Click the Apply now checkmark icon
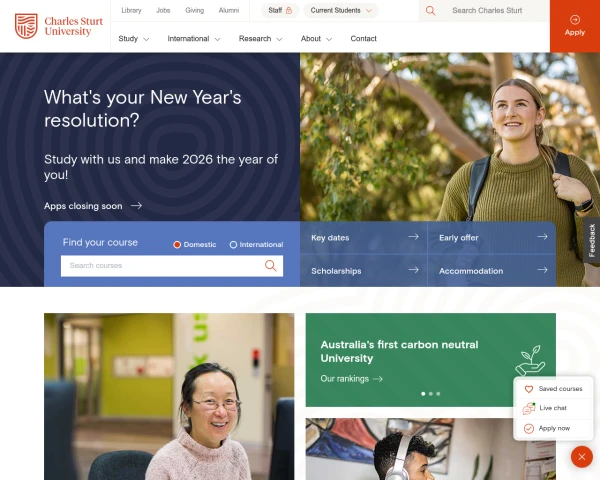Viewport: 600px width, 480px height. coord(529,428)
